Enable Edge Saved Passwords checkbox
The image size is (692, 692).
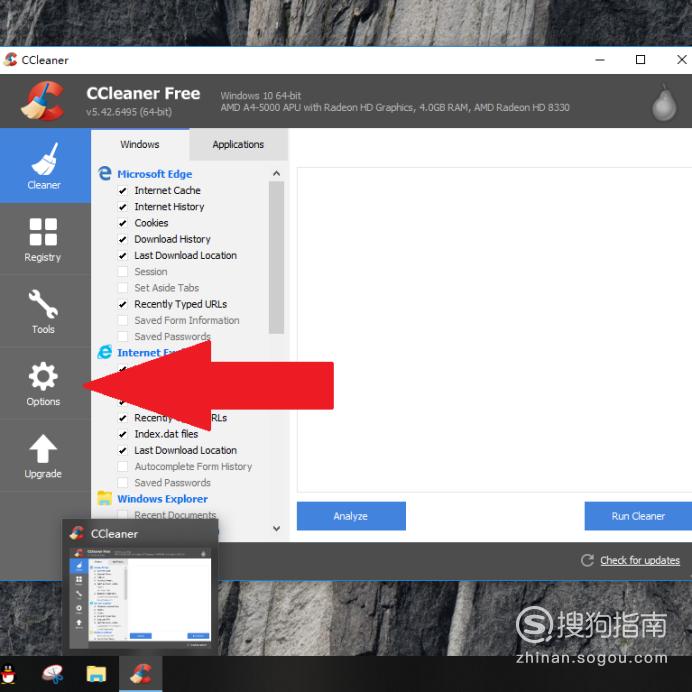tap(123, 337)
